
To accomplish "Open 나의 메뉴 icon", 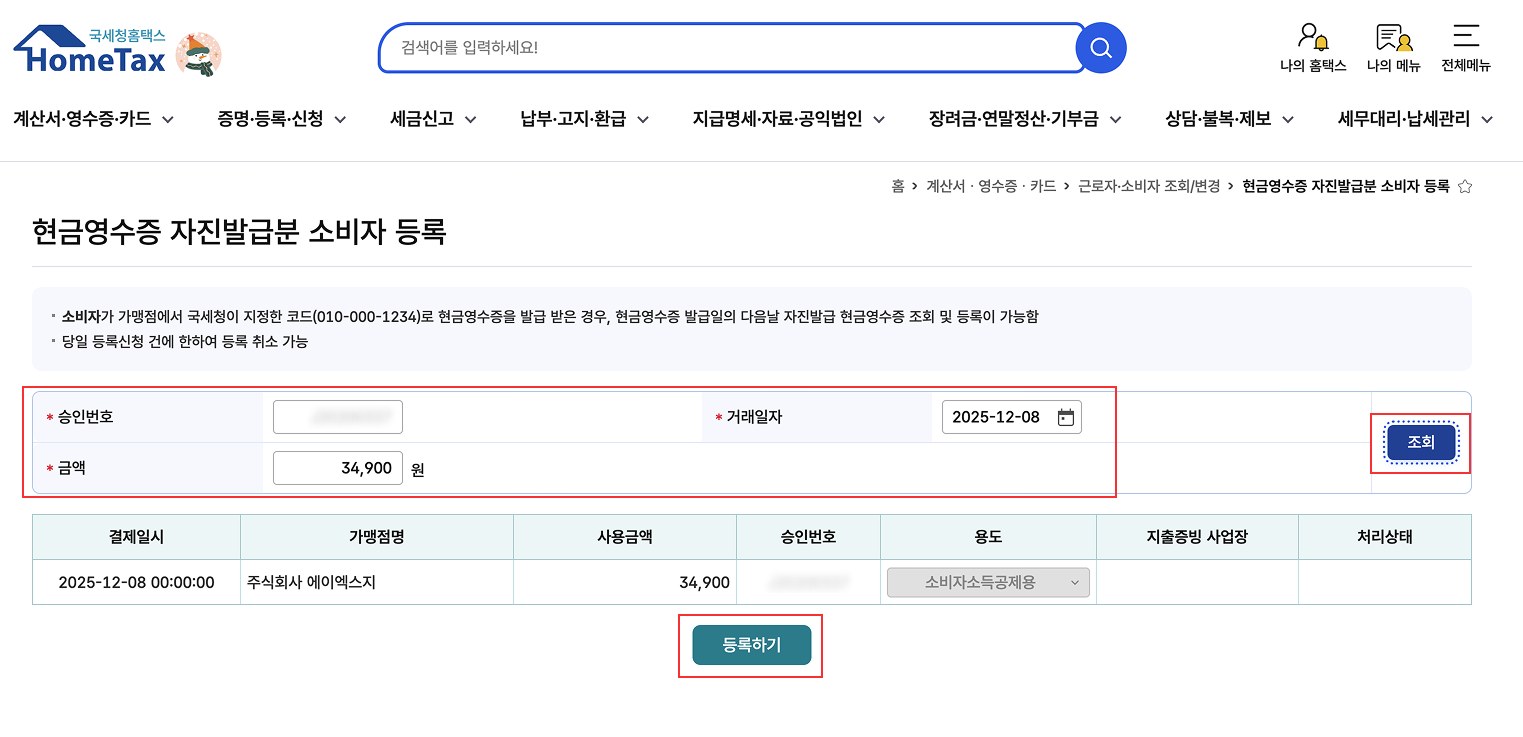I will 1394,37.
